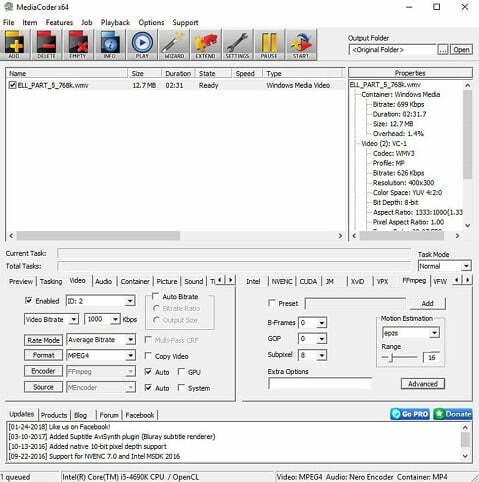Launch the WIZARD toolbar icon
The width and height of the screenshot is (479, 482).
click(174, 44)
